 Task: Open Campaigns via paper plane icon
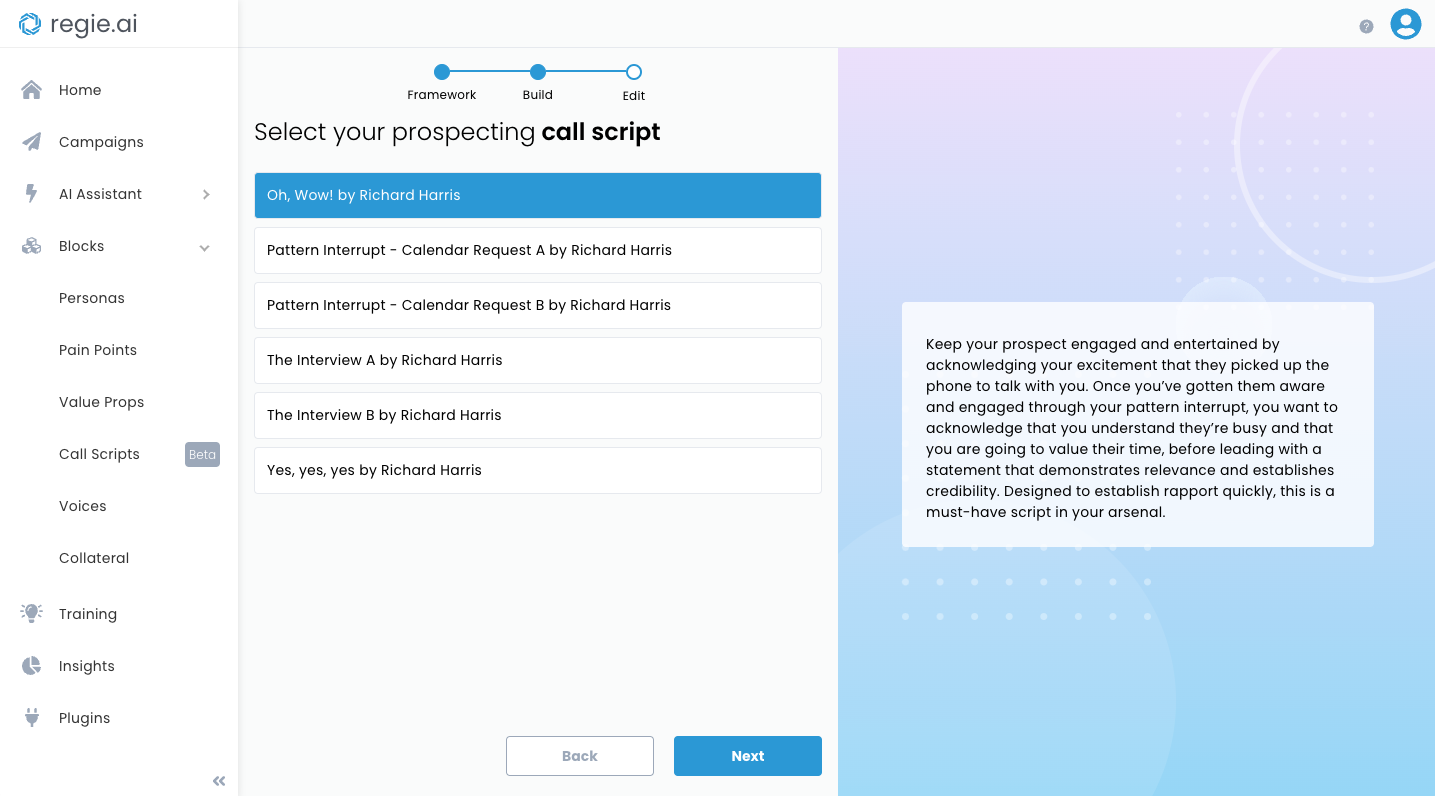click(x=32, y=142)
